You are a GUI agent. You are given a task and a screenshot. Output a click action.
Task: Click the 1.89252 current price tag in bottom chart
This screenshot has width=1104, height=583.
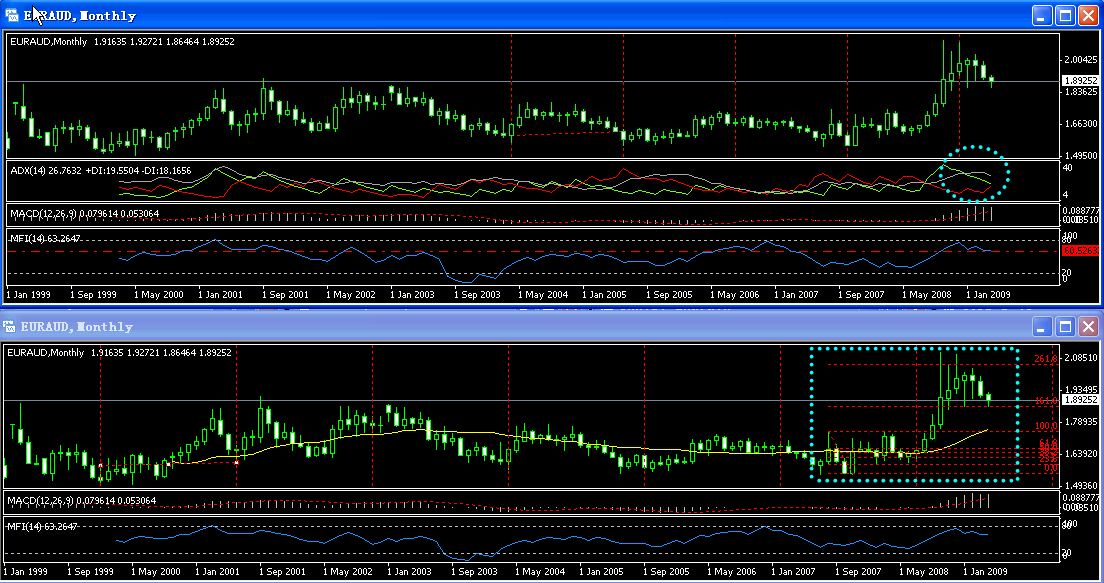[1080, 399]
